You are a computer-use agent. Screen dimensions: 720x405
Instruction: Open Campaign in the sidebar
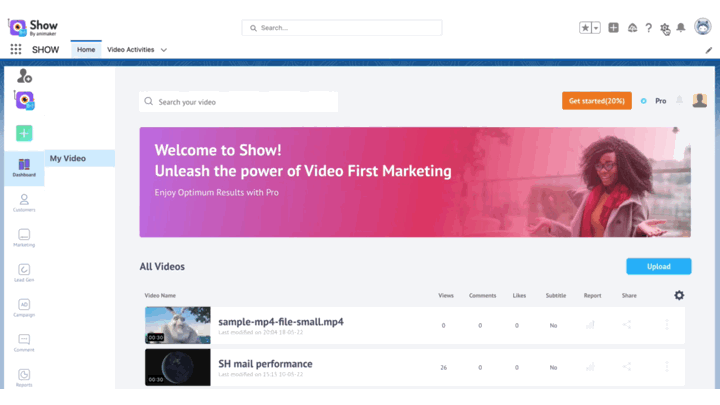[24, 308]
